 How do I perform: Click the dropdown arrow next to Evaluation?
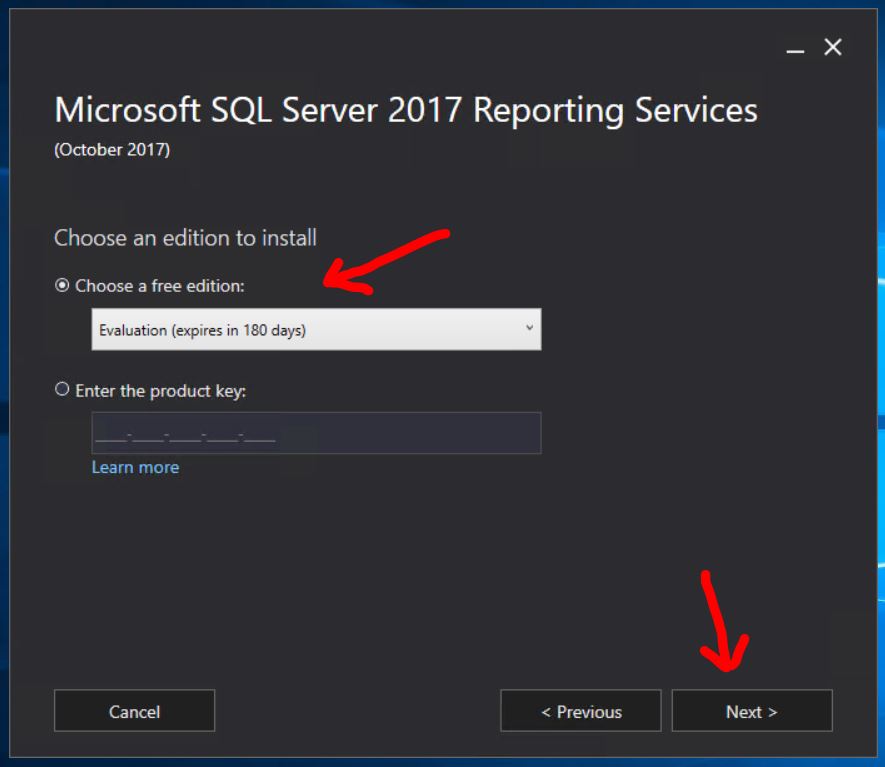point(529,328)
